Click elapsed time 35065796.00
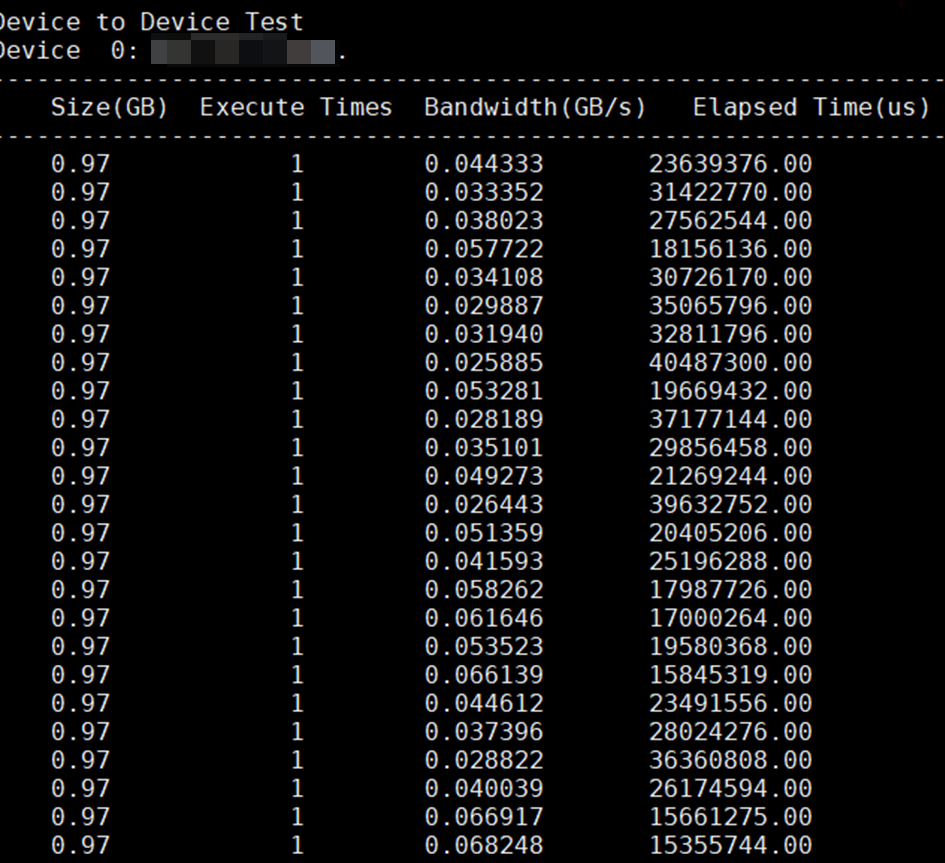The image size is (945, 863). 730,306
